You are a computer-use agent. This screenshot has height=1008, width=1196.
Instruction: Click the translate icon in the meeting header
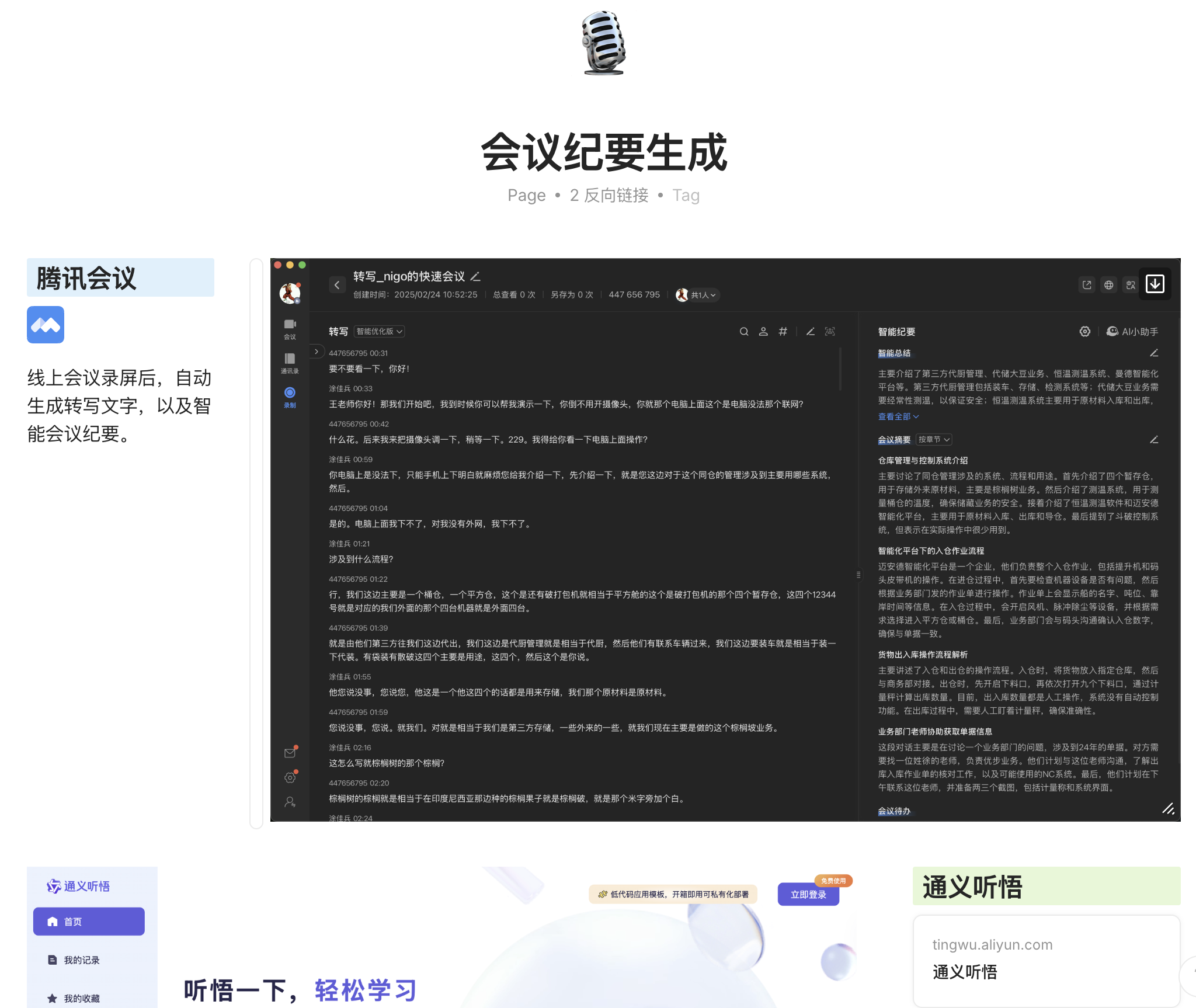(1131, 285)
